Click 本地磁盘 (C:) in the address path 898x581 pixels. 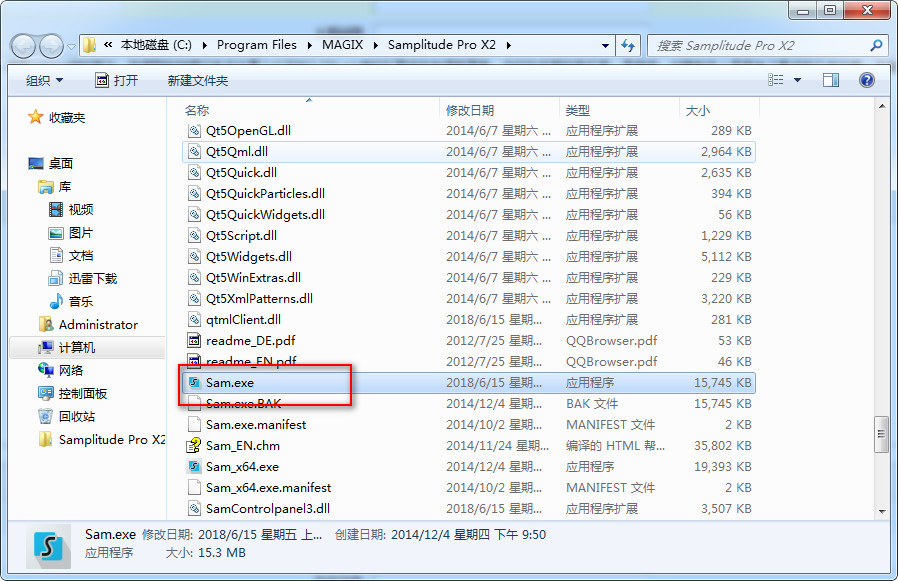click(156, 45)
